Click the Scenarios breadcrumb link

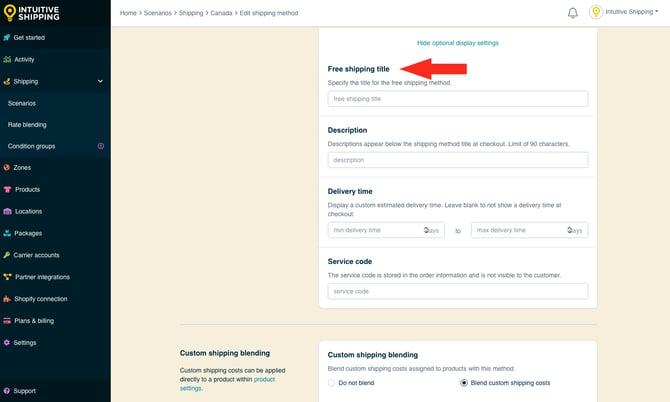158,13
